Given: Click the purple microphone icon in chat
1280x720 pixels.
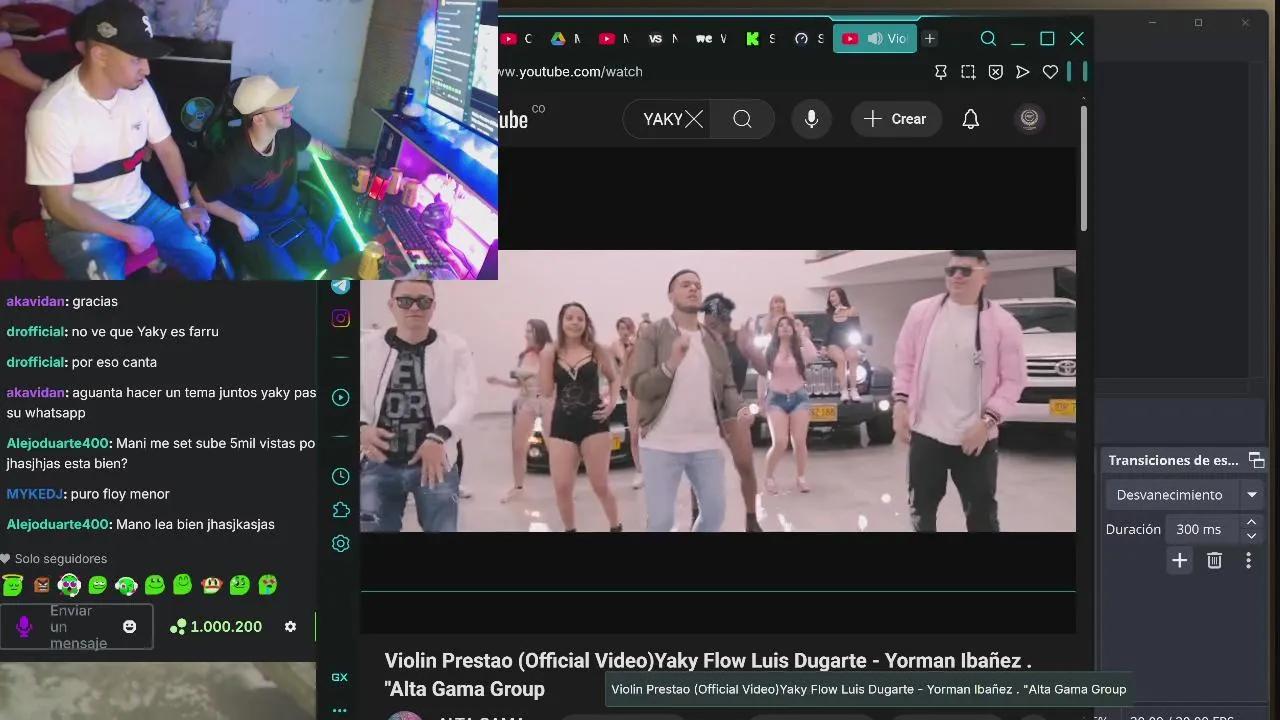Looking at the screenshot, I should click(24, 626).
